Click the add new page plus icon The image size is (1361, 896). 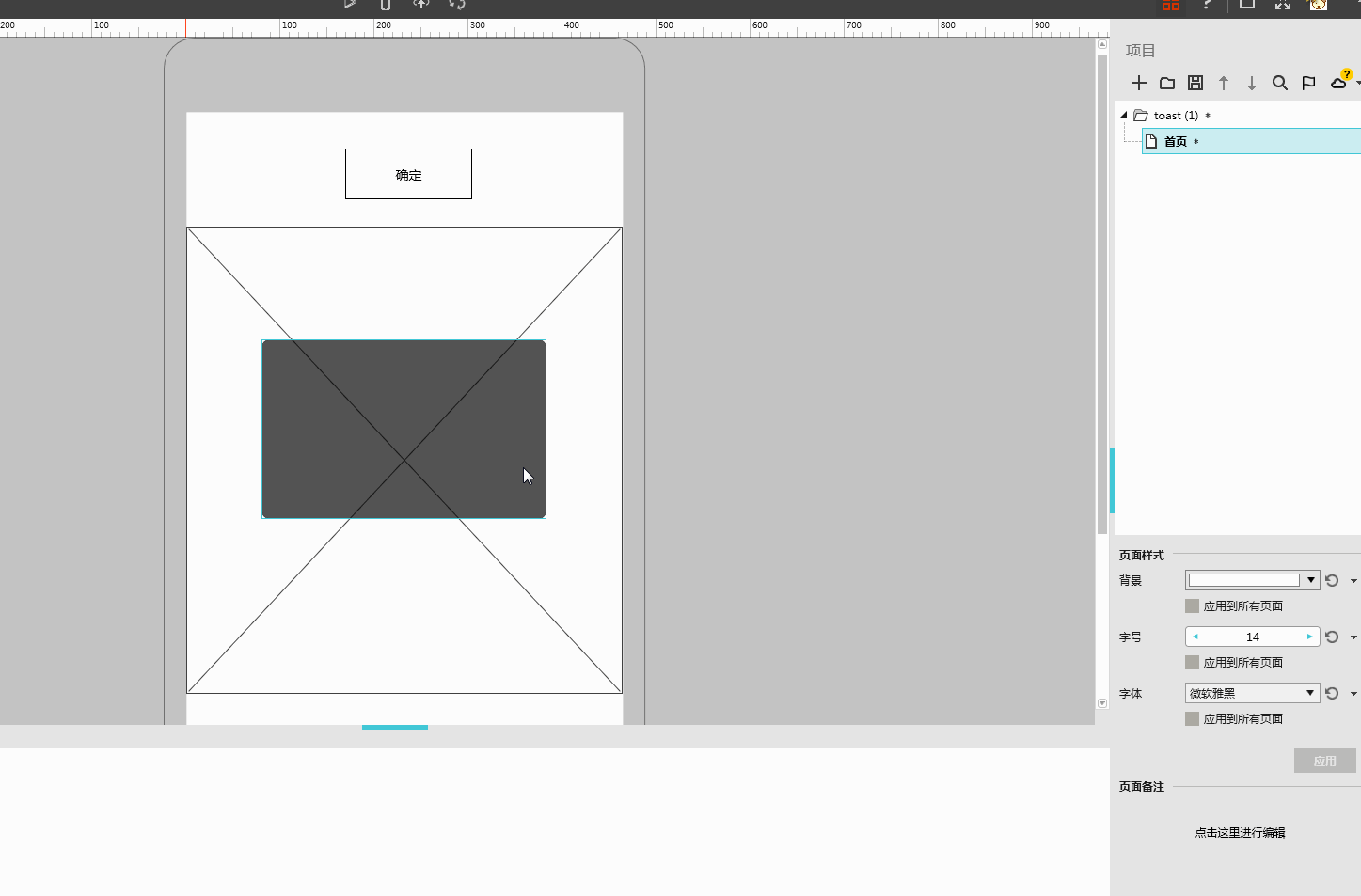pos(1139,83)
